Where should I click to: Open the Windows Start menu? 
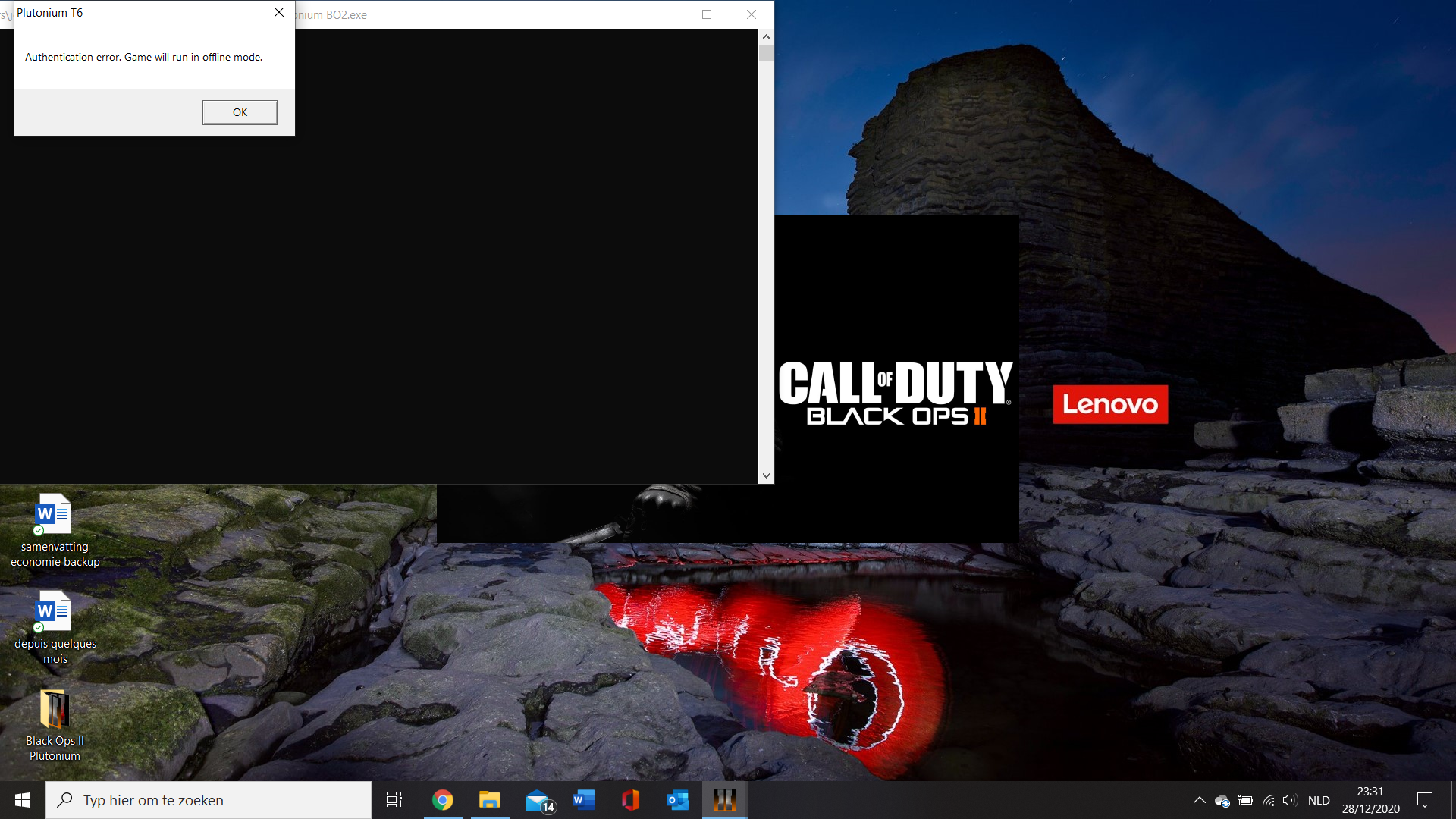tap(23, 800)
